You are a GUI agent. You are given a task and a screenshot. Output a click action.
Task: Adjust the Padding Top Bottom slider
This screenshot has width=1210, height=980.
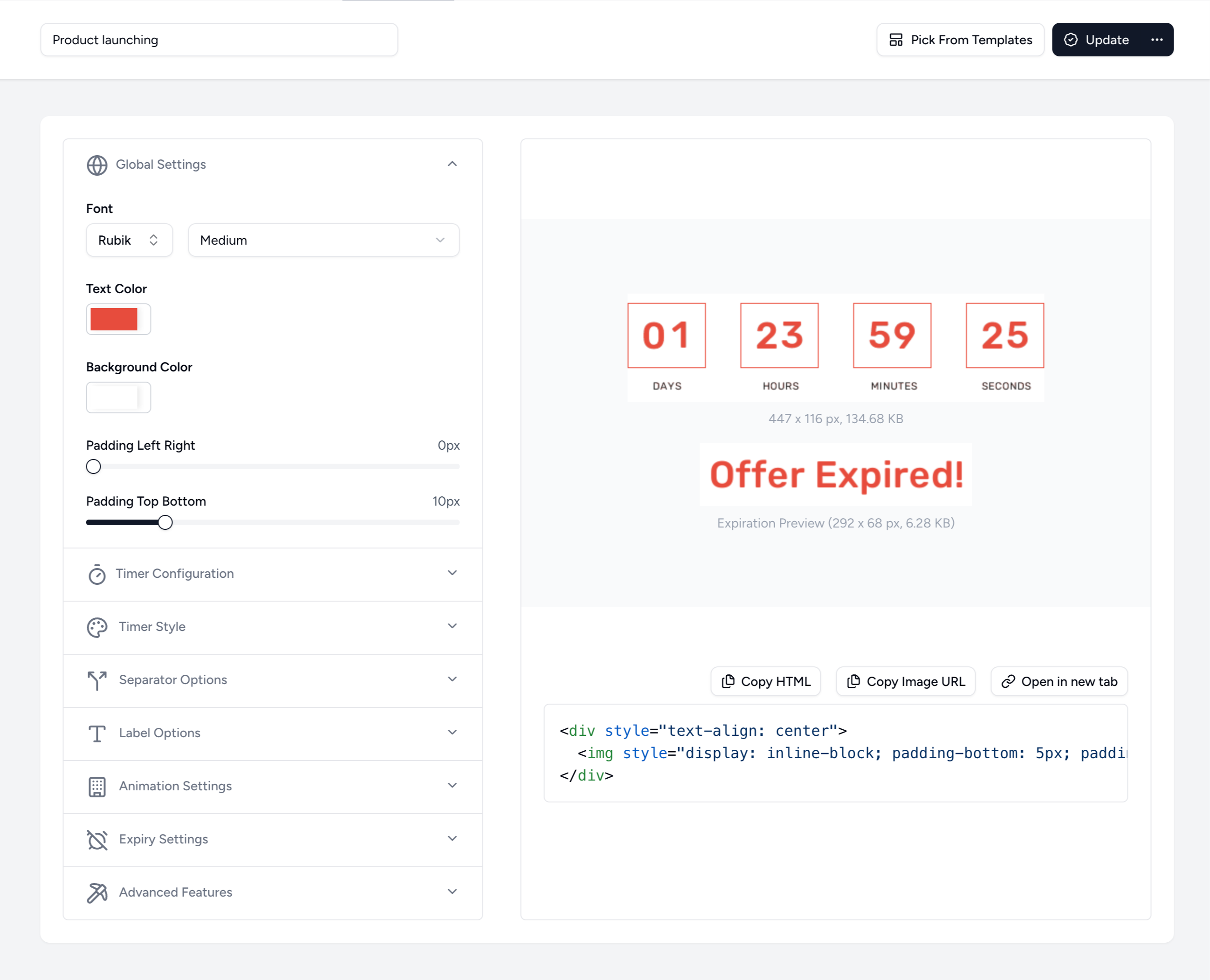click(x=165, y=522)
